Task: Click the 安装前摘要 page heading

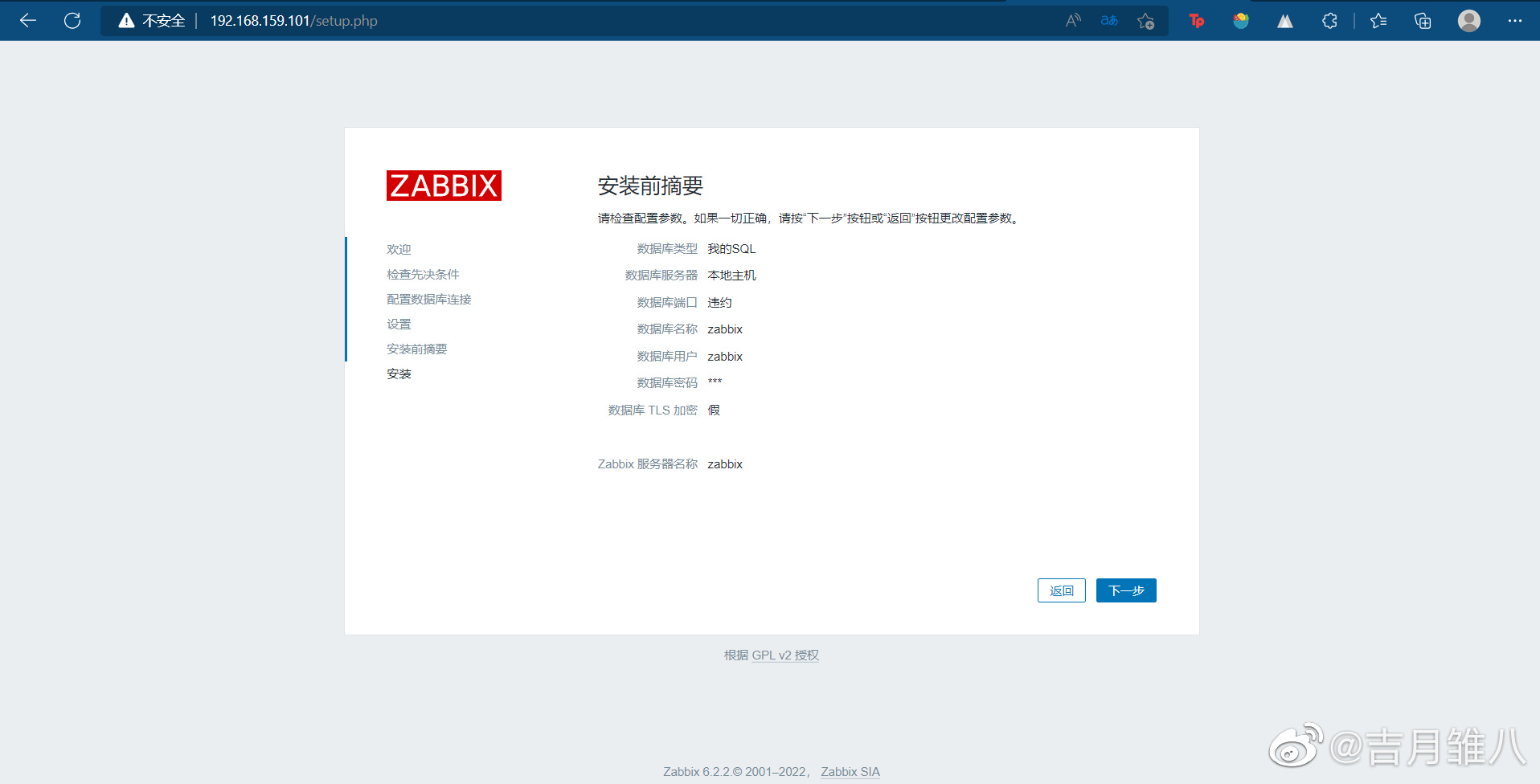Action: (650, 186)
